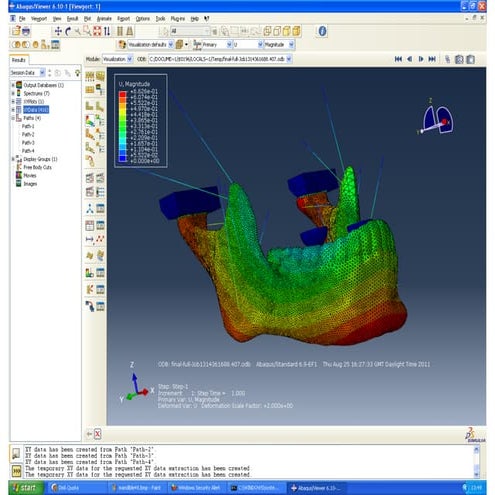Collapse the Paths tree node
The image size is (495, 495).
(13, 118)
